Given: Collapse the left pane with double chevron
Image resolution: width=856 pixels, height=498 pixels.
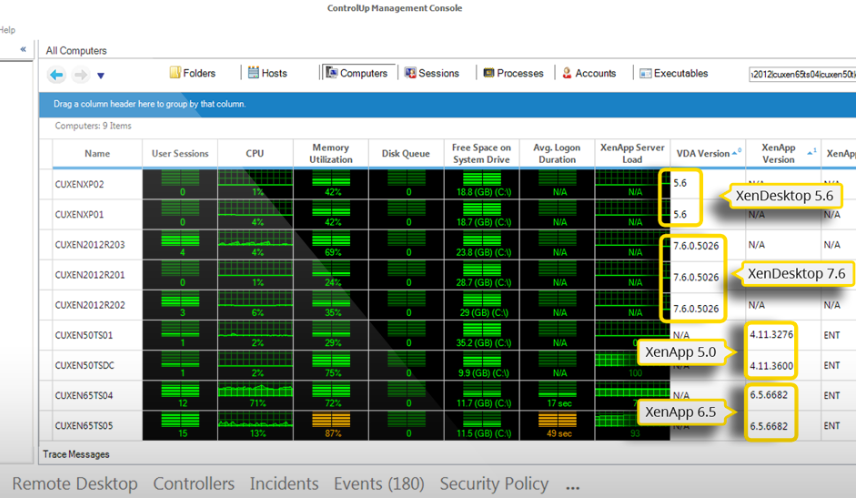Looking at the screenshot, I should click(23, 49).
